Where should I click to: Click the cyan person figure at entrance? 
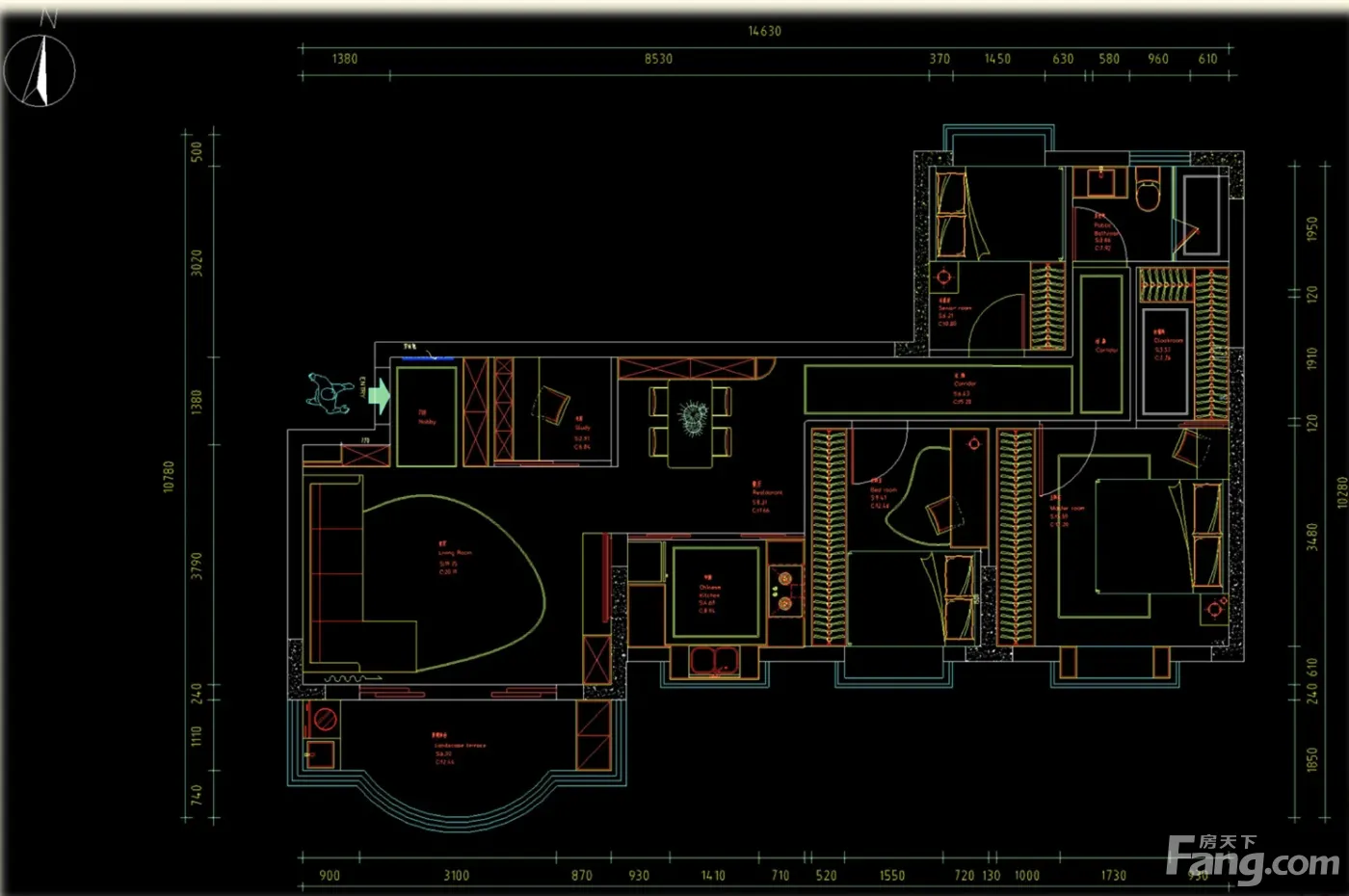[x=330, y=393]
